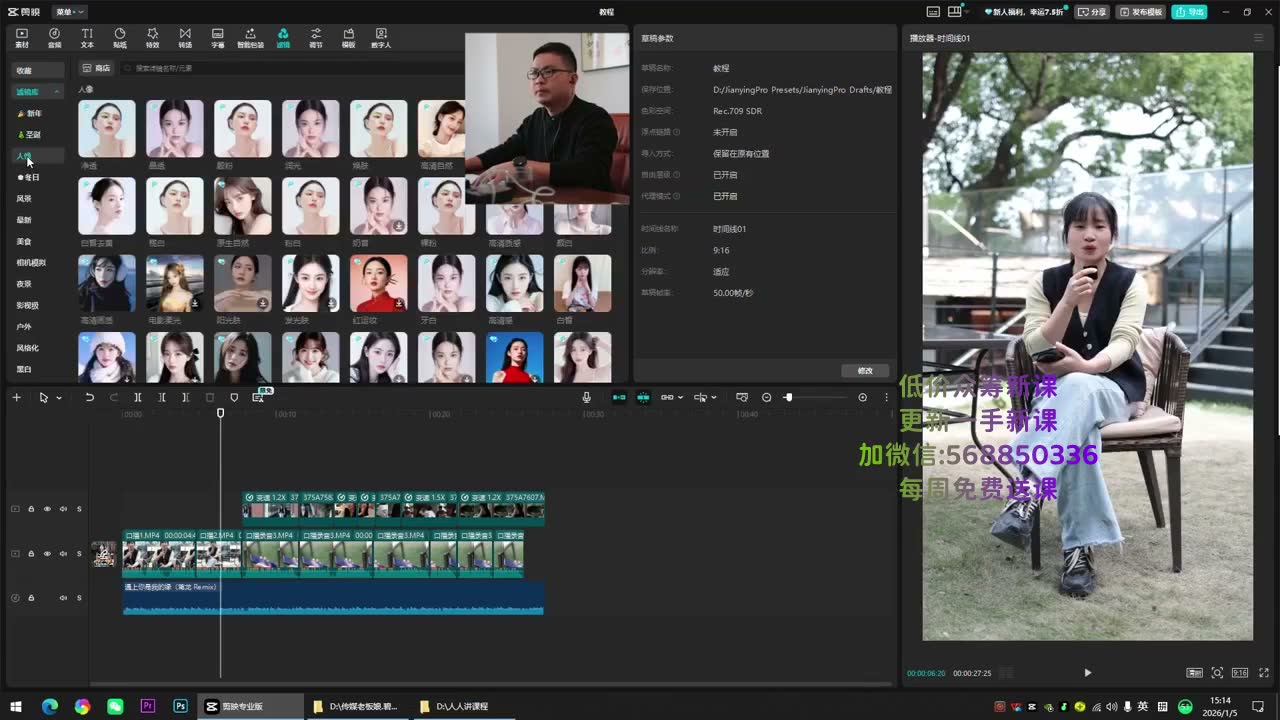Toggle lock on the main video track
The width and height of the screenshot is (1280, 720).
31,553
